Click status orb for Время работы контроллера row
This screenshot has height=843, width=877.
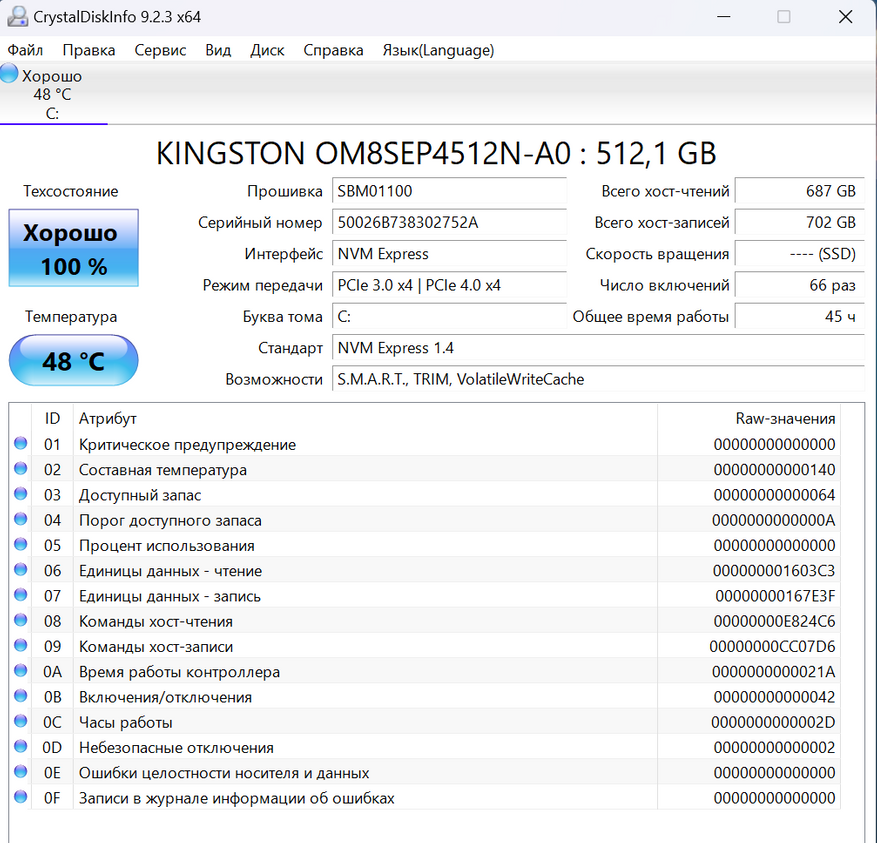tap(21, 670)
